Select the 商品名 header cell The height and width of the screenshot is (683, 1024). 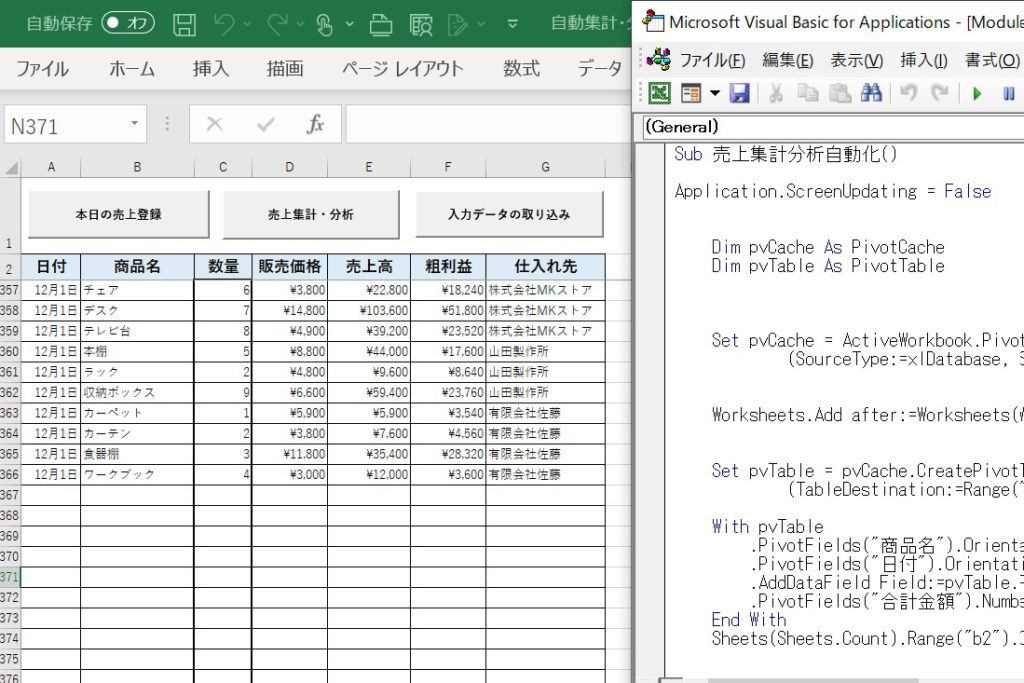tap(137, 266)
